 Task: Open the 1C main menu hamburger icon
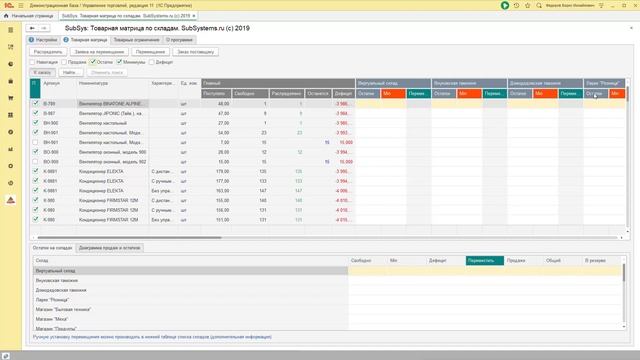21,5
